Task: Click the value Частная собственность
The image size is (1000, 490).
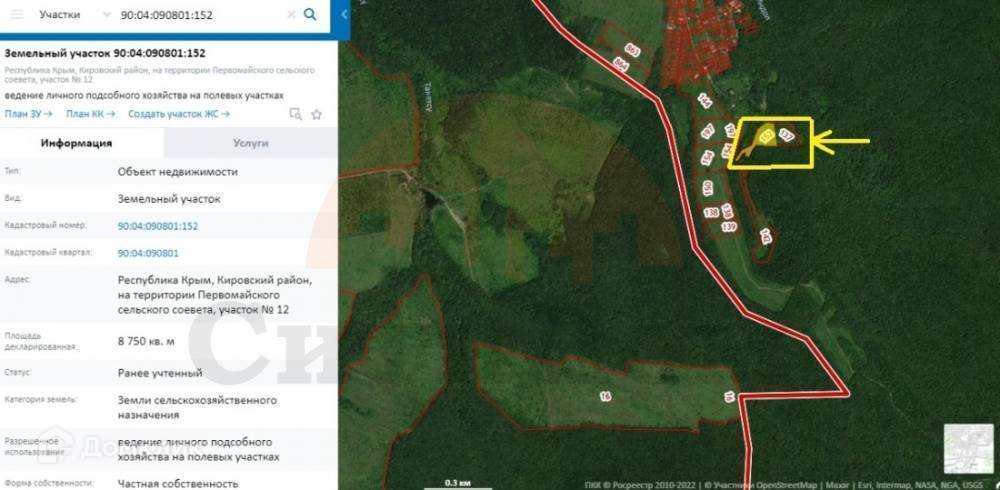Action: pos(178,483)
